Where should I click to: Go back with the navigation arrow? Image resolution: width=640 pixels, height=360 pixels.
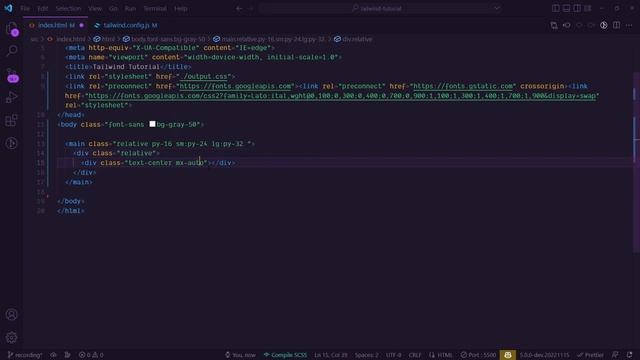coord(239,8)
